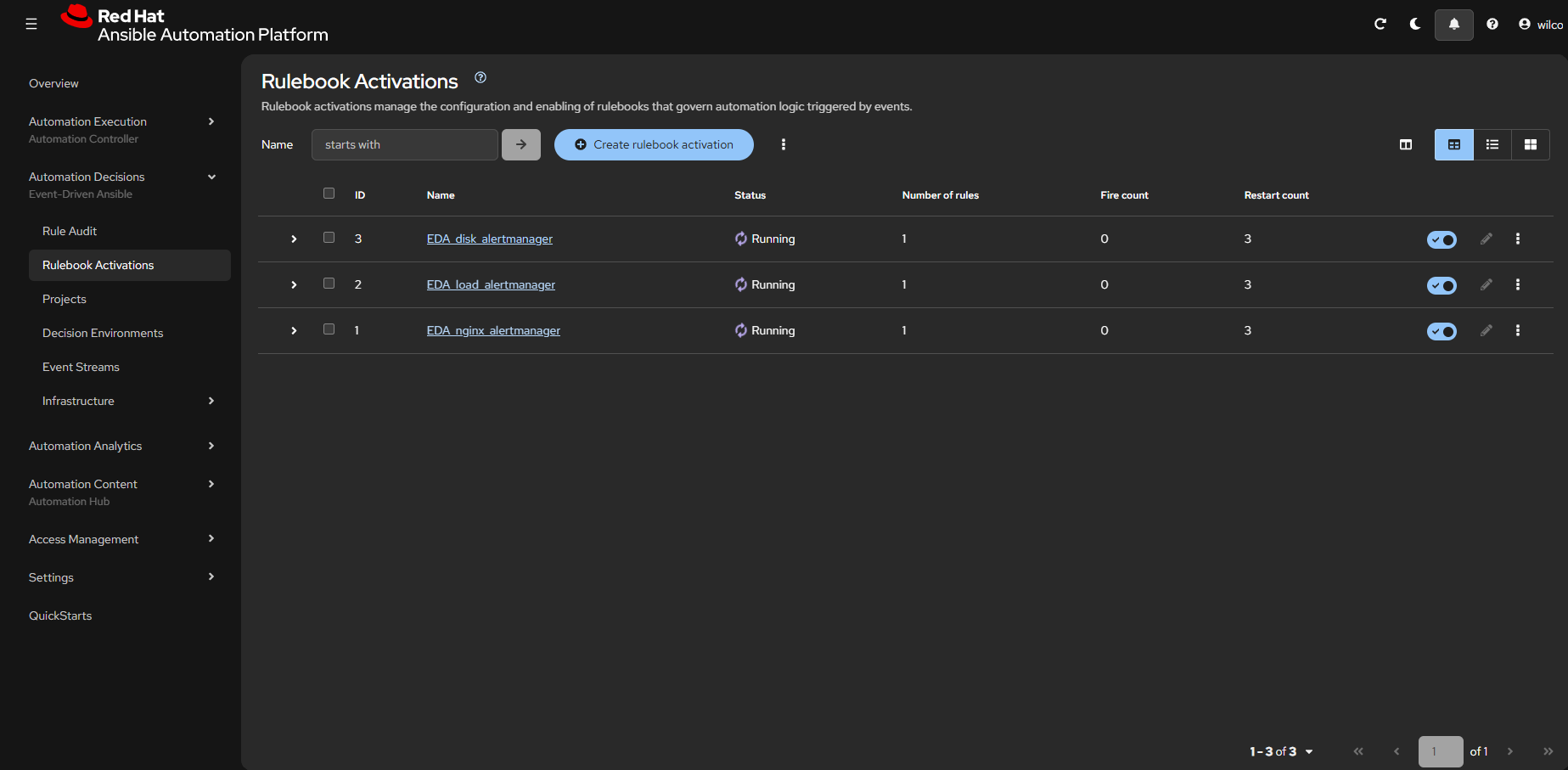Open the EDA_nginx_alertmanager link
Screen dimensions: 1568x770
(x=493, y=330)
